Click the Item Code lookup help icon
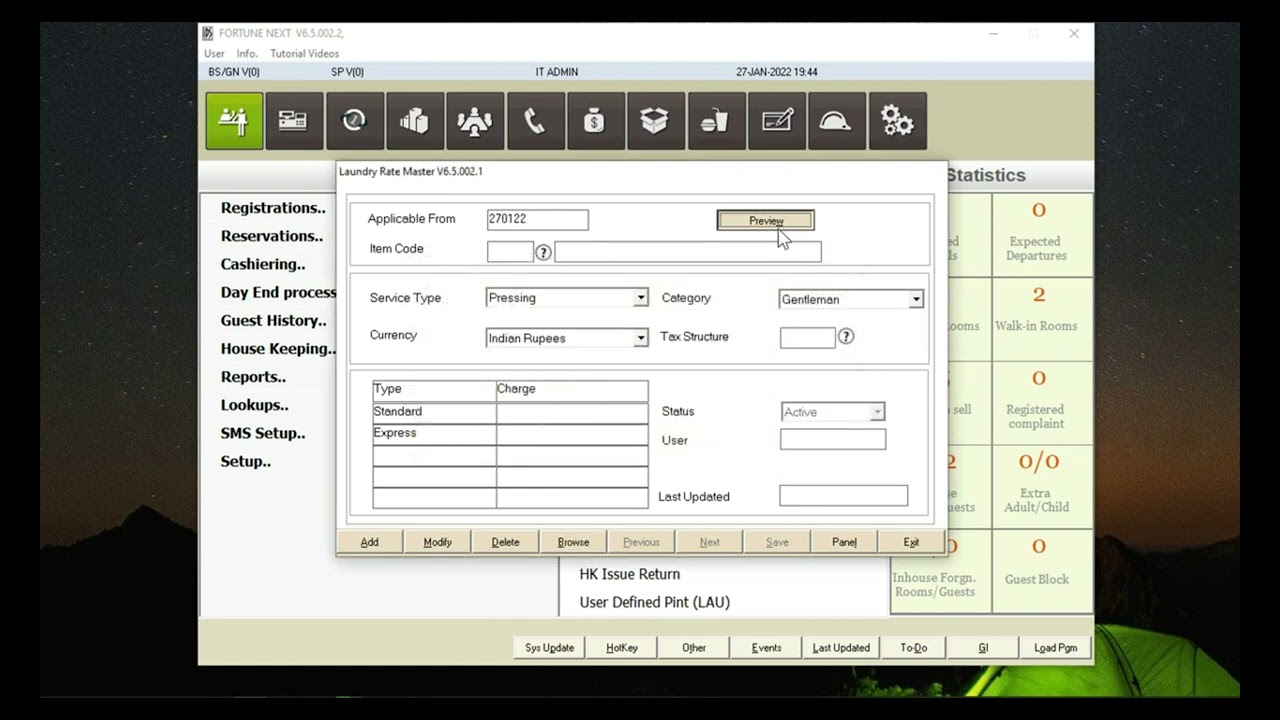Image resolution: width=1280 pixels, height=720 pixels. pos(543,253)
